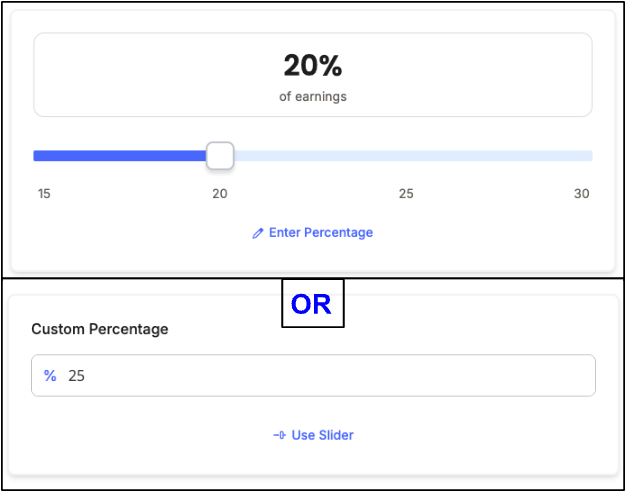Focus the Custom Percentage input field
The image size is (626, 492).
(313, 375)
